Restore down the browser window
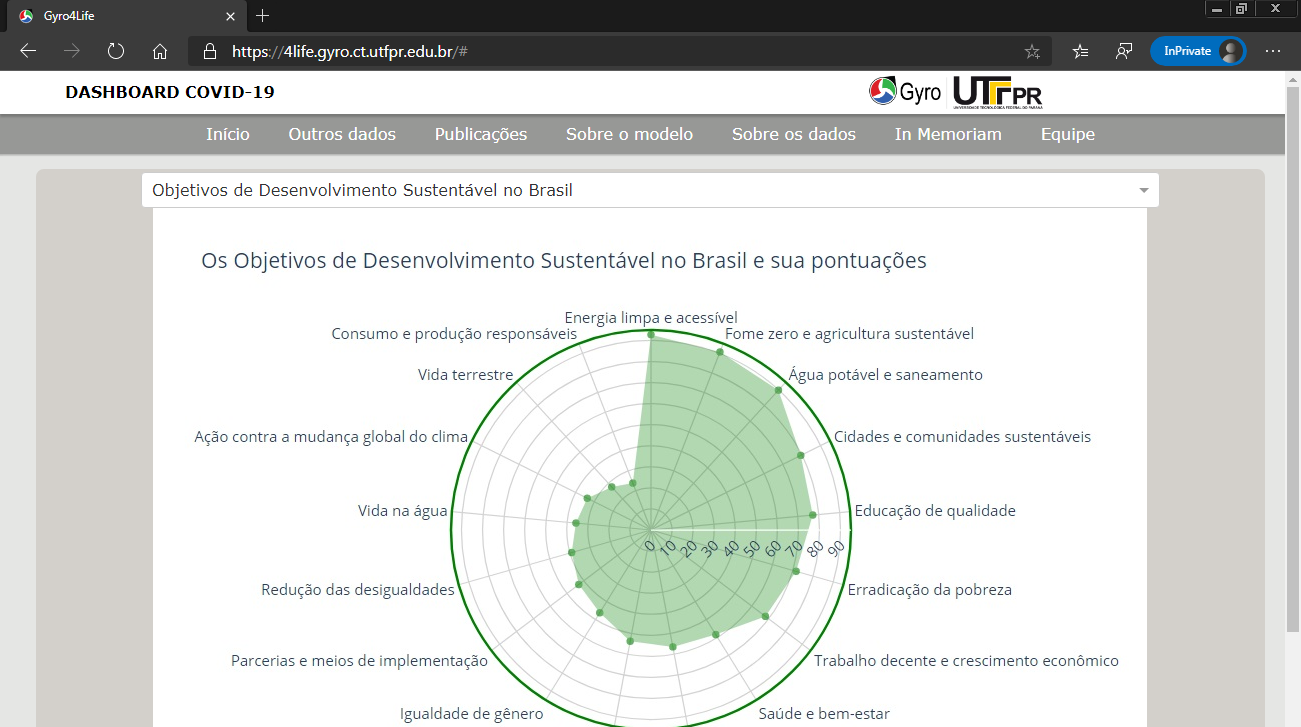The image size is (1301, 727). click(1241, 8)
